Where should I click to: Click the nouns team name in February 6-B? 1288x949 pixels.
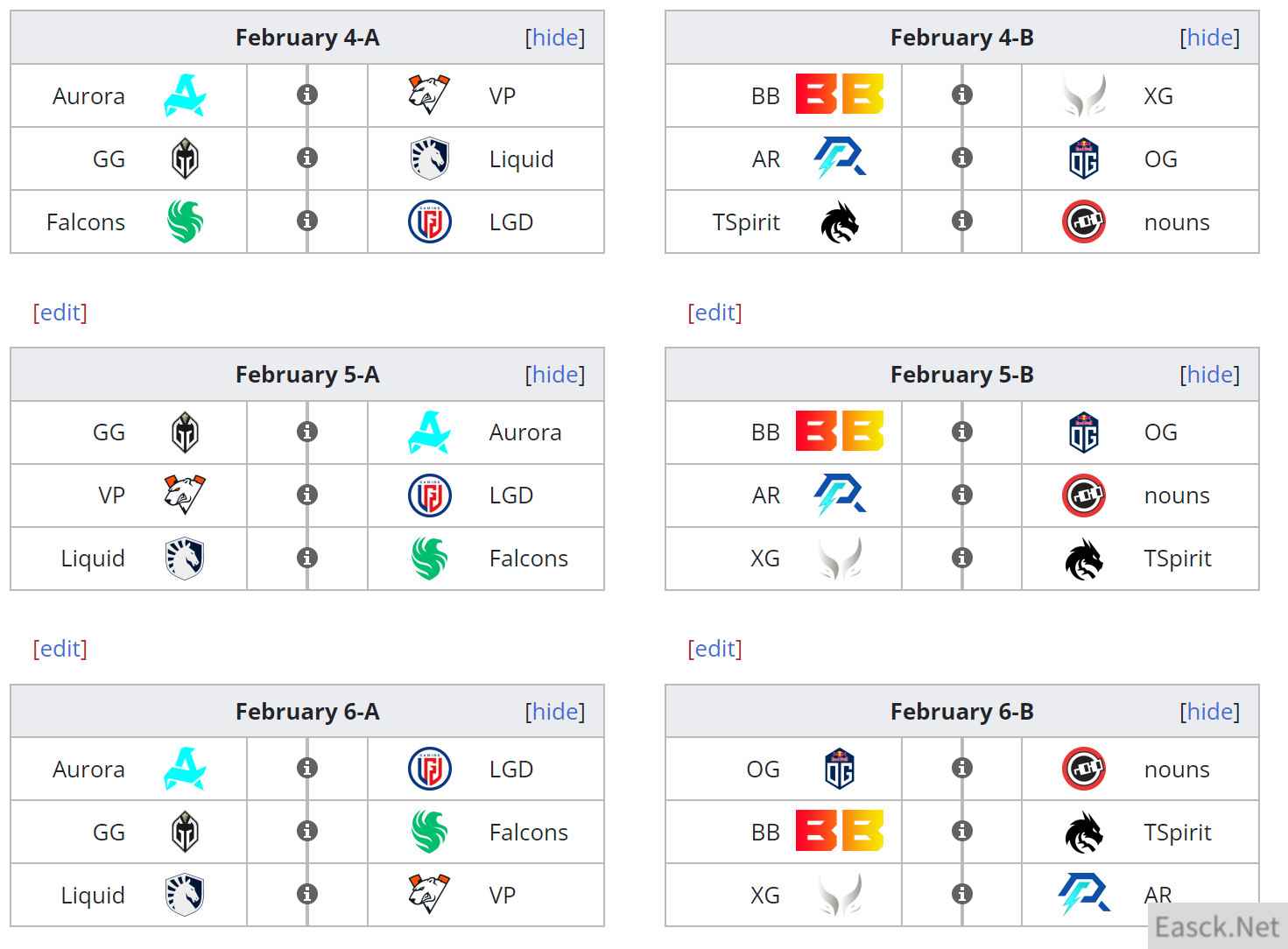(1177, 770)
